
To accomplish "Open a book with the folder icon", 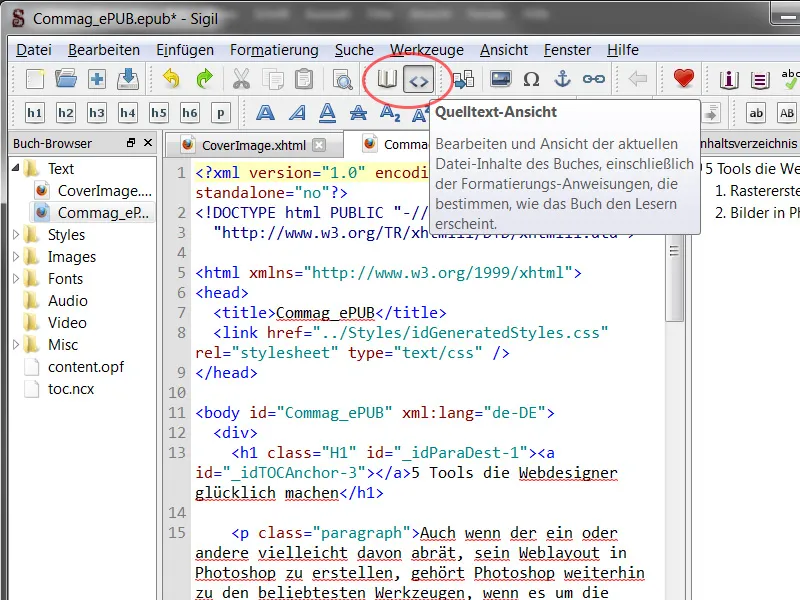I will pos(66,79).
